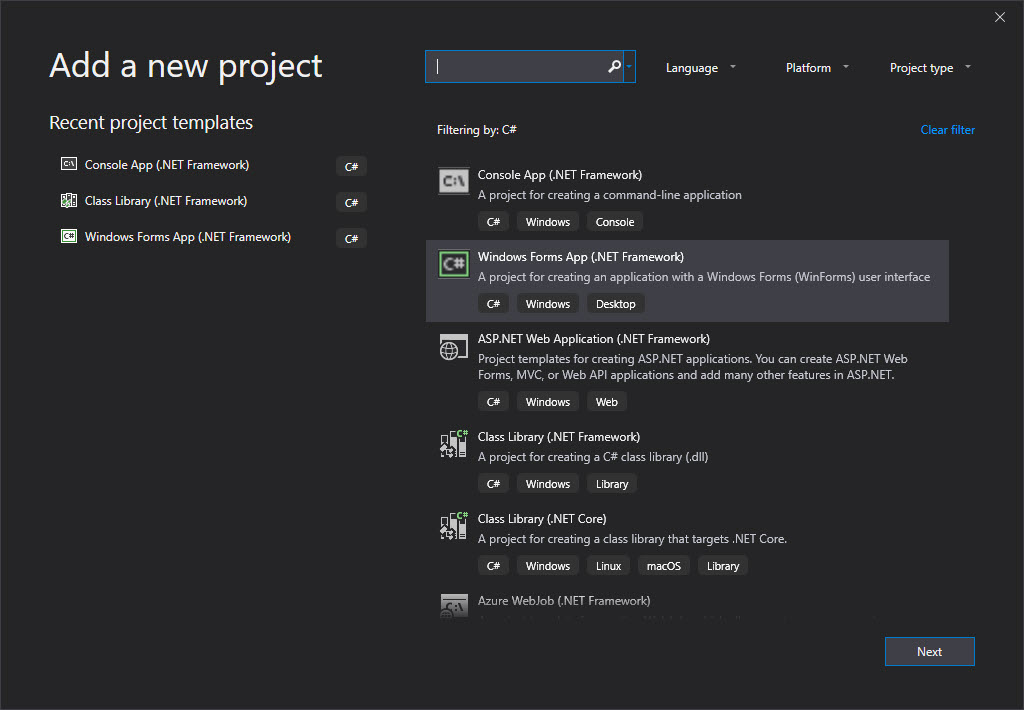The image size is (1024, 710).
Task: Click the C# tag under Class Library (.NET Core)
Action: coord(493,566)
